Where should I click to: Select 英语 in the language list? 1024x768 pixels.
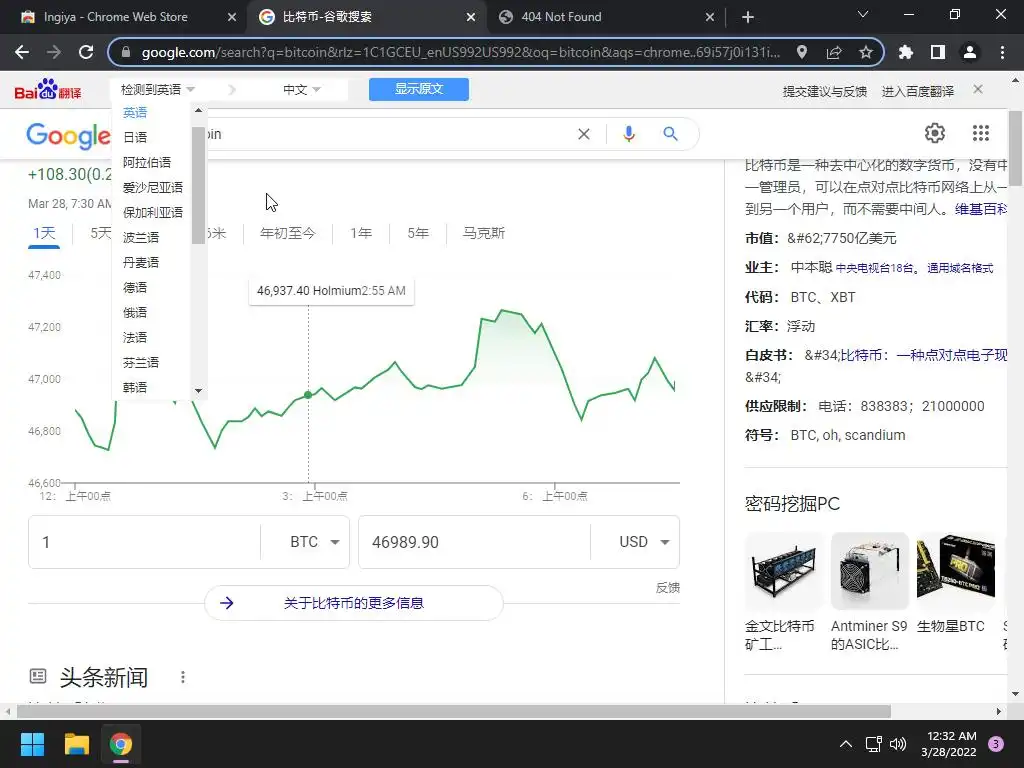click(135, 112)
